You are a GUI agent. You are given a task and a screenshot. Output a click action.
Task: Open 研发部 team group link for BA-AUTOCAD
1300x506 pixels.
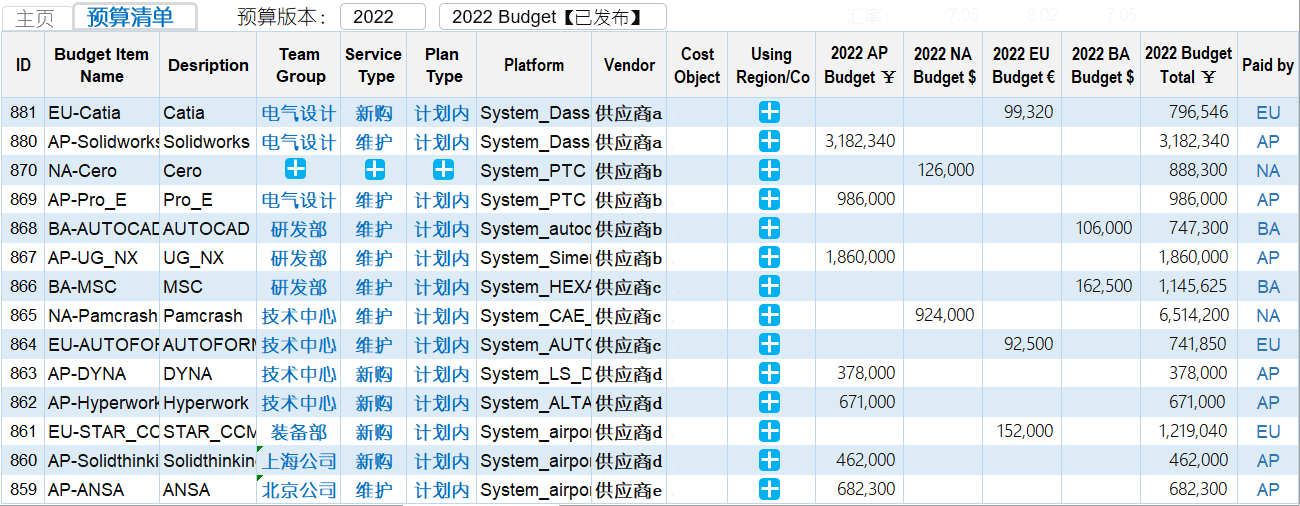pos(299,229)
